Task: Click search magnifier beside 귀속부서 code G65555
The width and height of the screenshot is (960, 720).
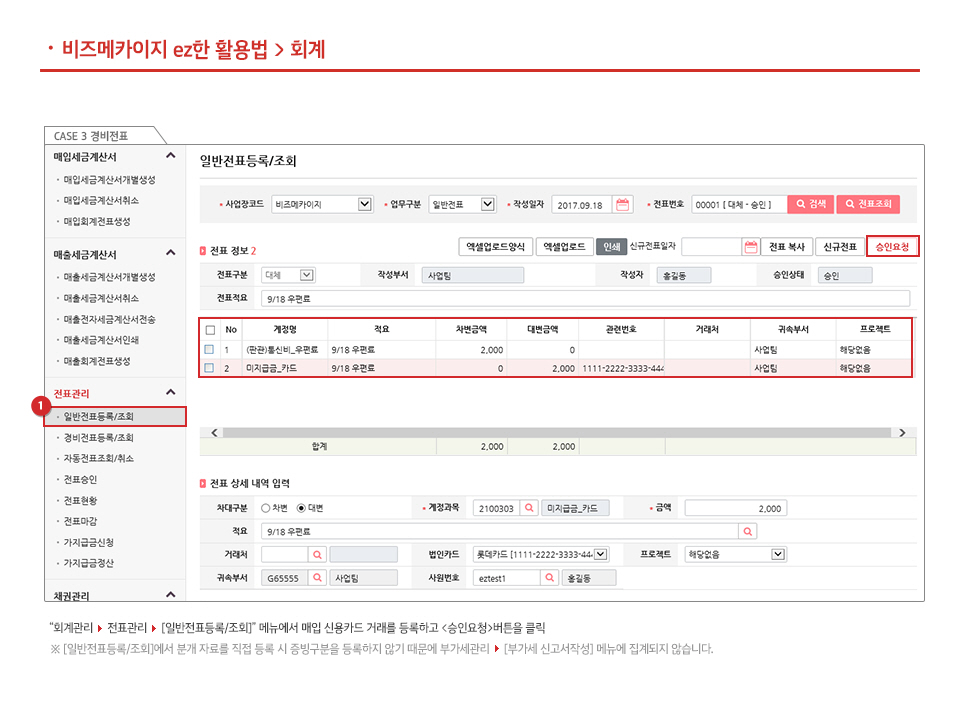Action: pos(317,578)
